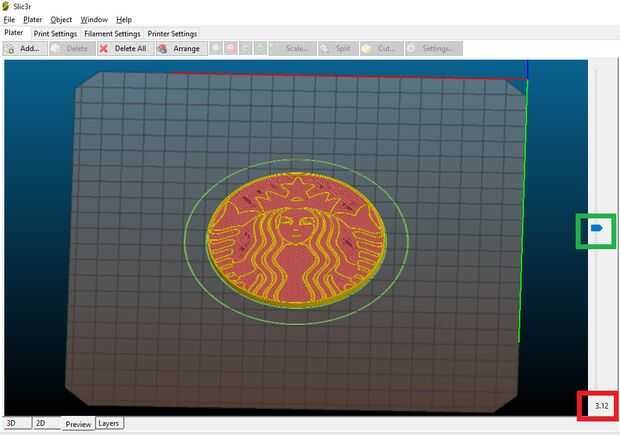Select the Preview view tab
Viewport: 620px width, 435px height.
pos(78,424)
